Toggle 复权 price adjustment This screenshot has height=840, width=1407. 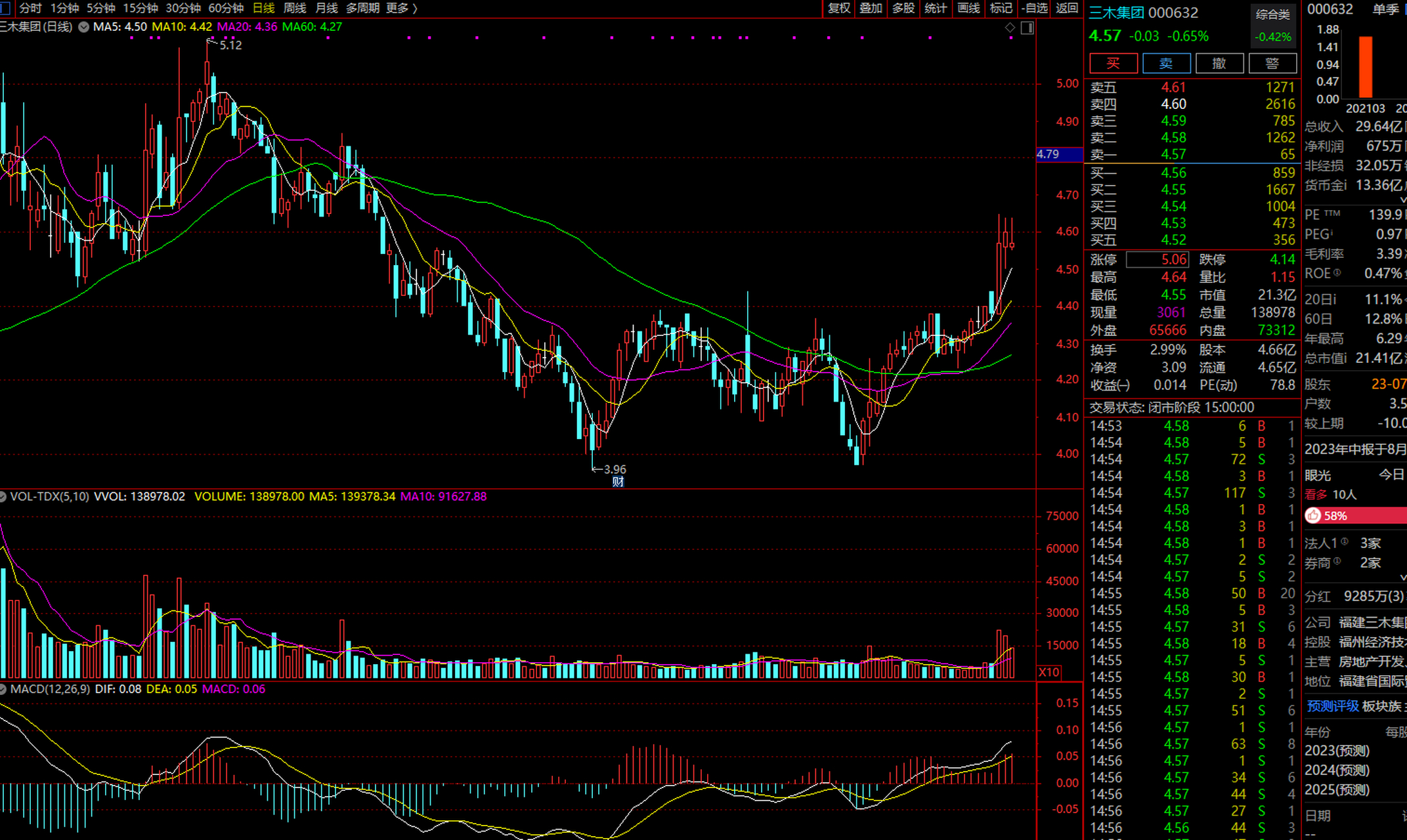(839, 8)
